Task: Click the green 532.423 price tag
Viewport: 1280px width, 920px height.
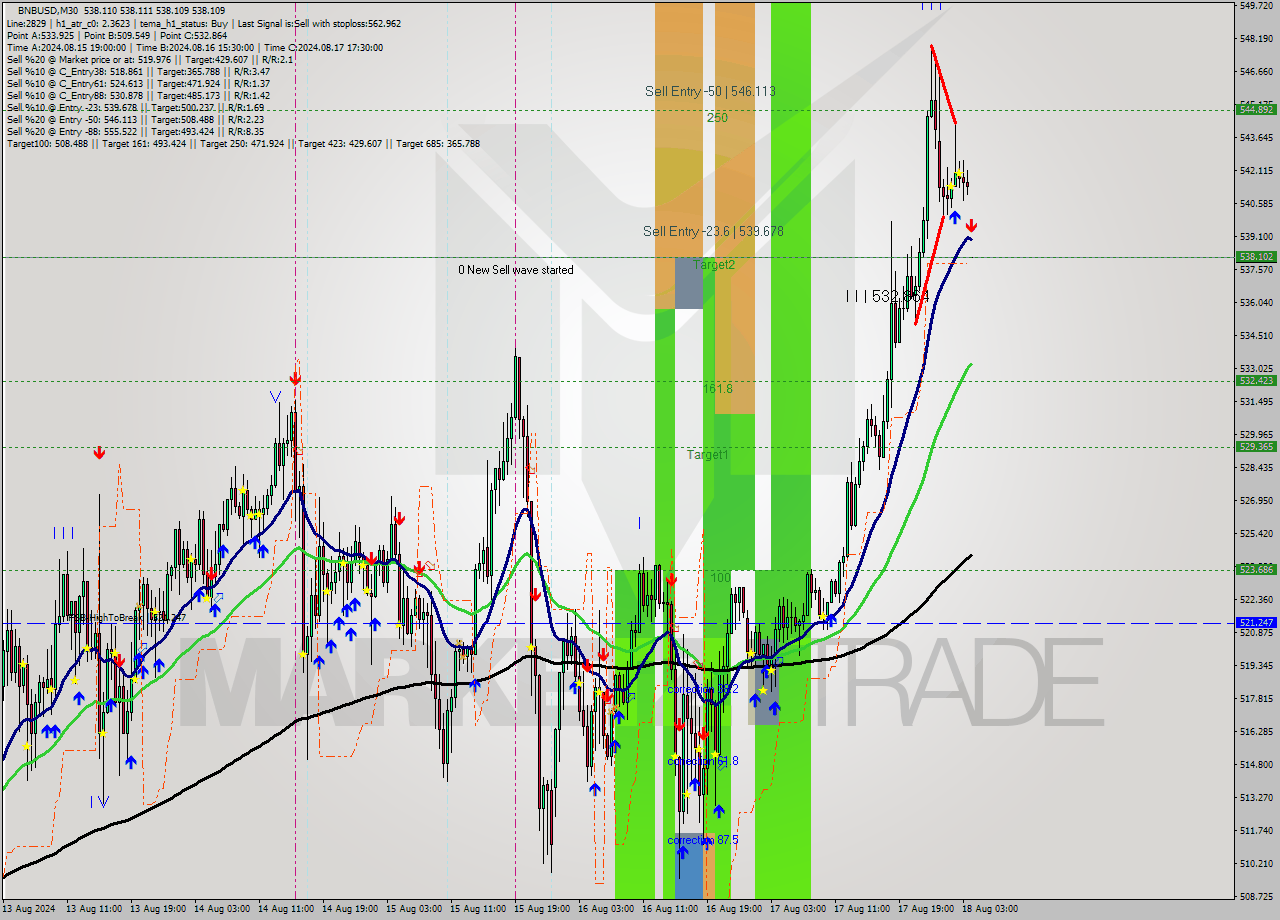Action: pyautogui.click(x=1256, y=380)
